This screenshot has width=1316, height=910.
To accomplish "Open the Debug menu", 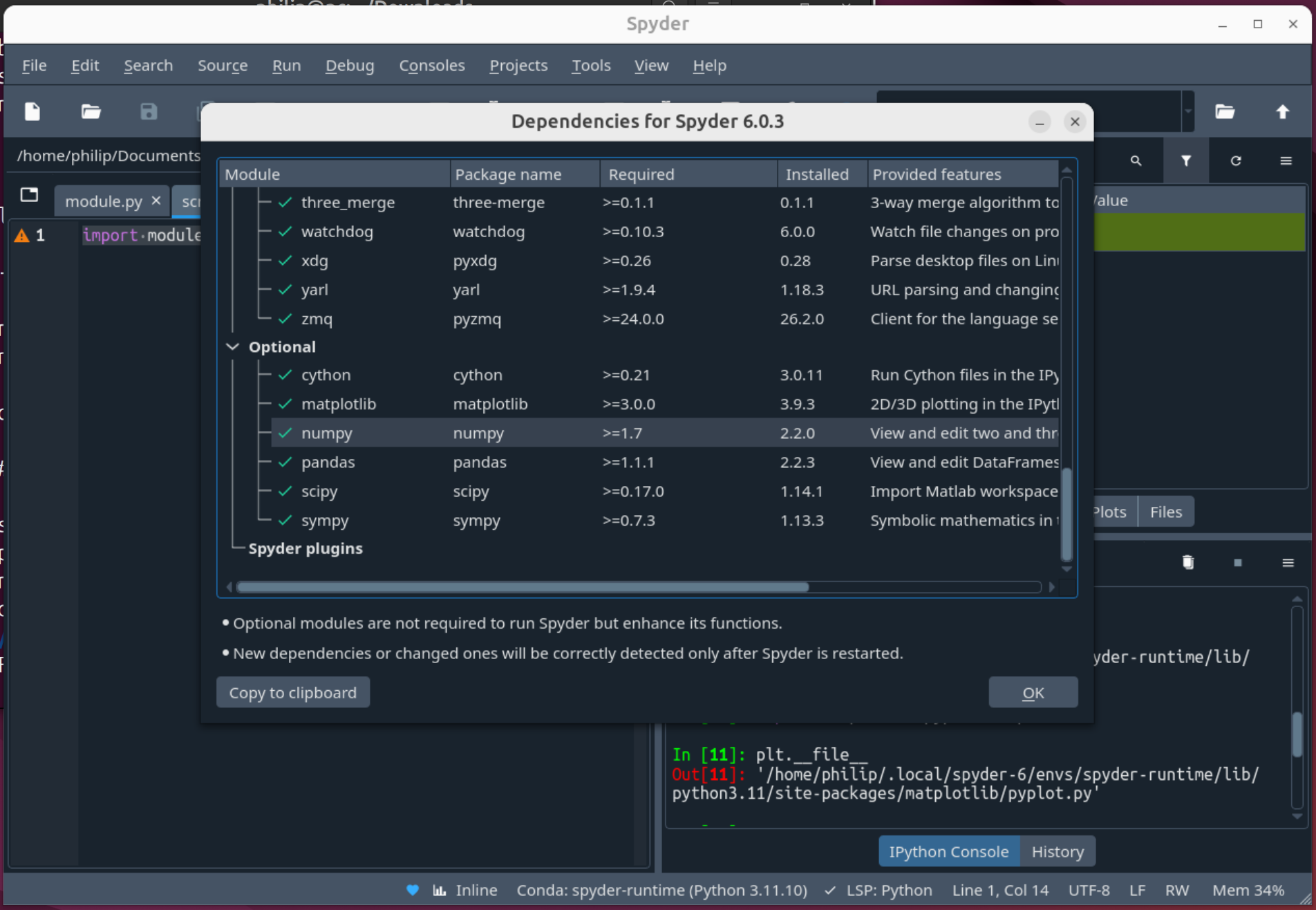I will 350,66.
